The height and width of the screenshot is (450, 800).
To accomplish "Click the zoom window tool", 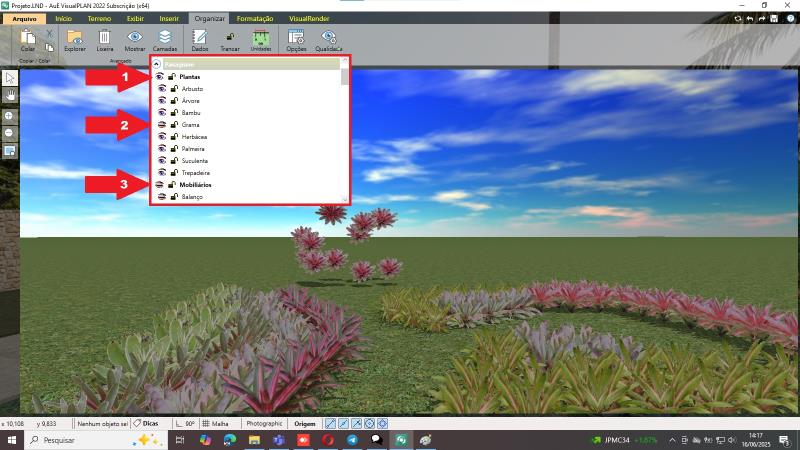I will 9,151.
